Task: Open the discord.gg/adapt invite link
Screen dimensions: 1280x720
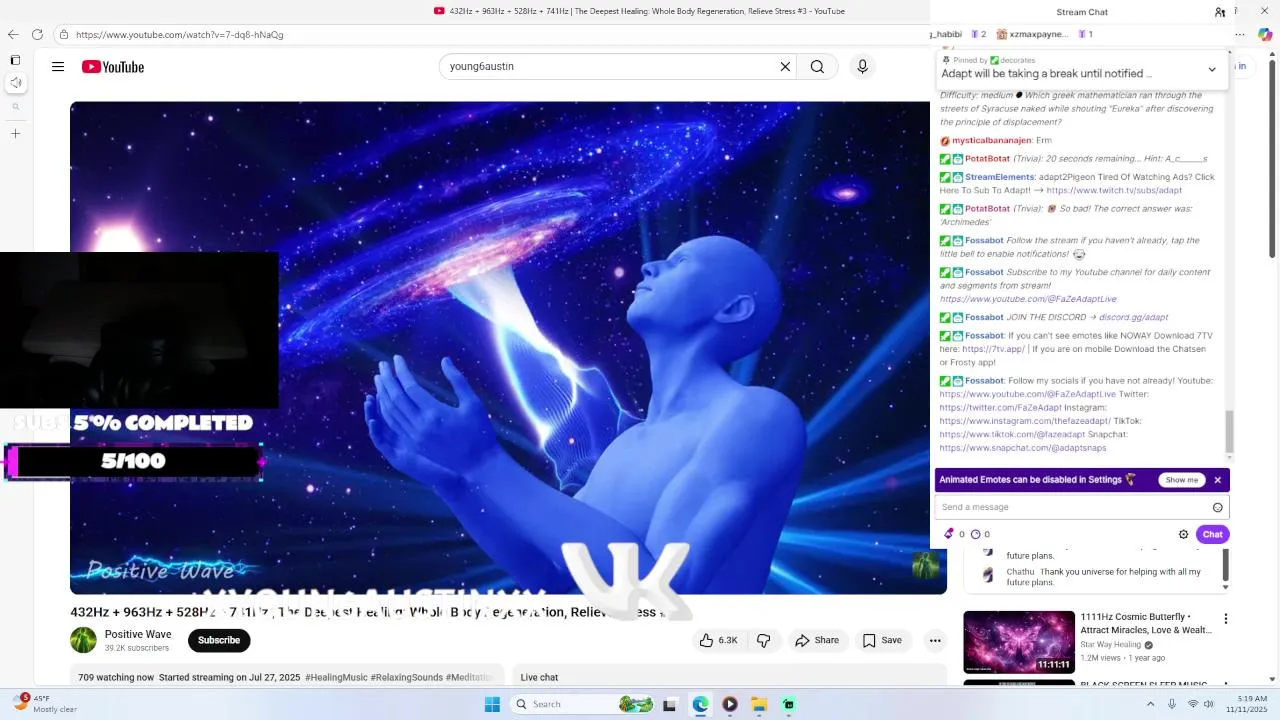Action: point(1133,317)
